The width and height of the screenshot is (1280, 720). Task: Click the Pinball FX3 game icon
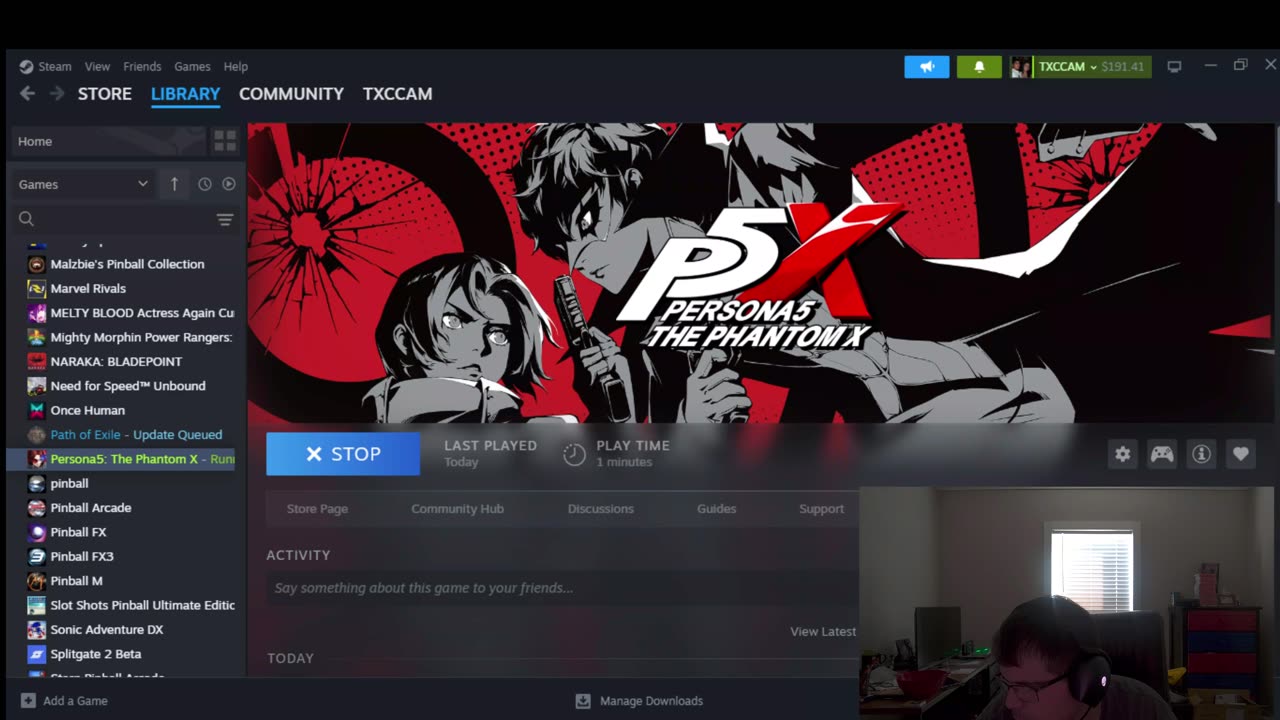tap(36, 556)
